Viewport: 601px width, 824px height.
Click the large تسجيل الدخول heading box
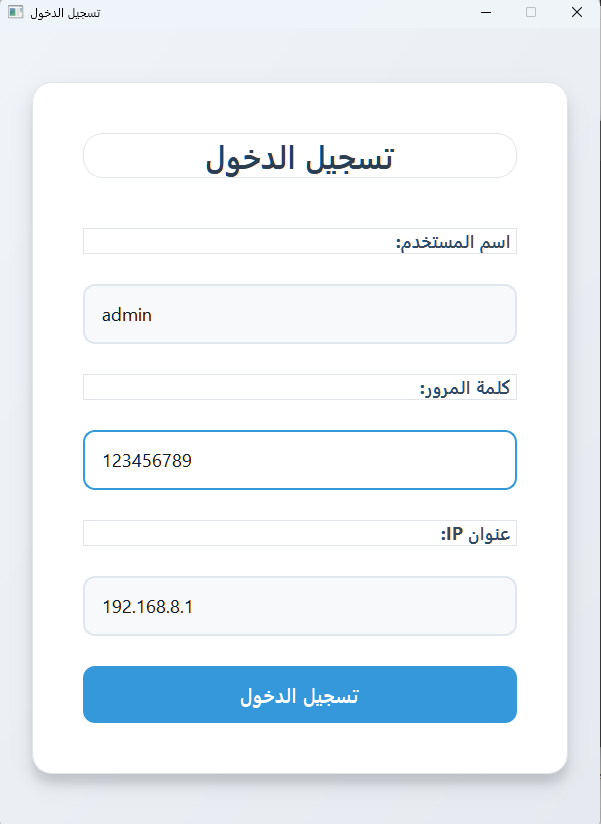(x=300, y=156)
